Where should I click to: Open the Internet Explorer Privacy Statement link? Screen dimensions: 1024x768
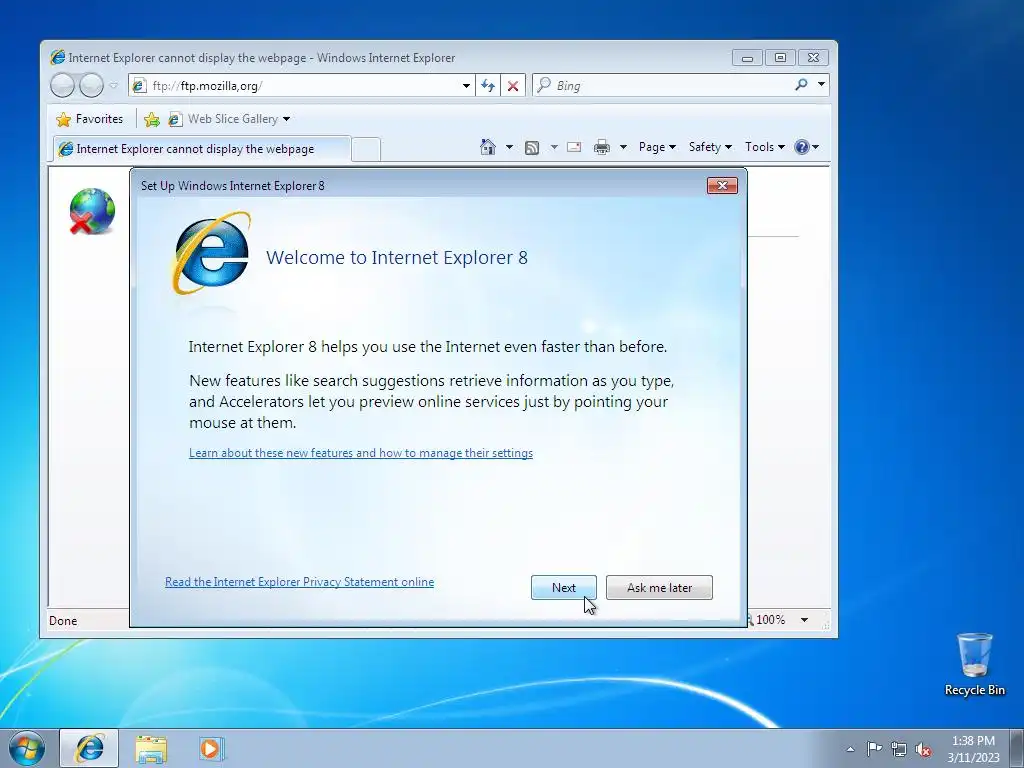[x=299, y=582]
